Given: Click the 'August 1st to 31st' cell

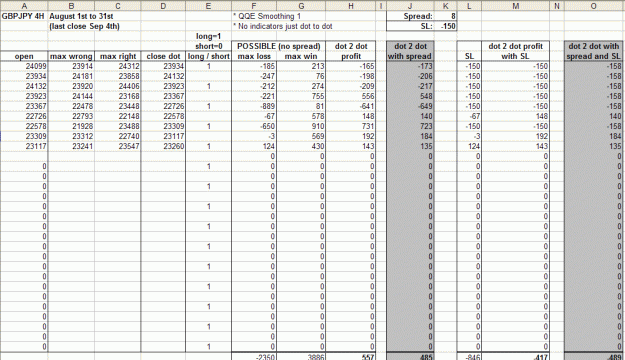Looking at the screenshot, I should click(81, 16).
